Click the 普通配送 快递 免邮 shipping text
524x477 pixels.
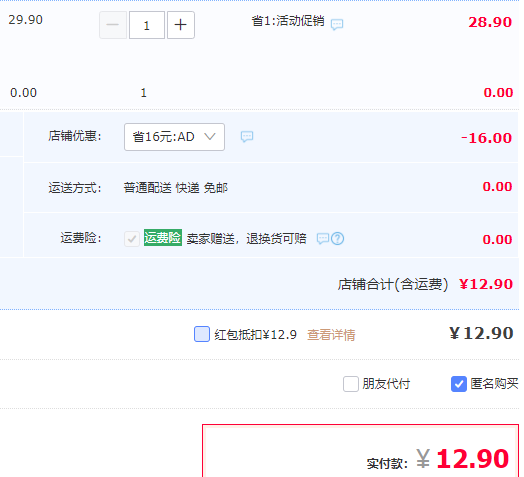[x=176, y=188]
